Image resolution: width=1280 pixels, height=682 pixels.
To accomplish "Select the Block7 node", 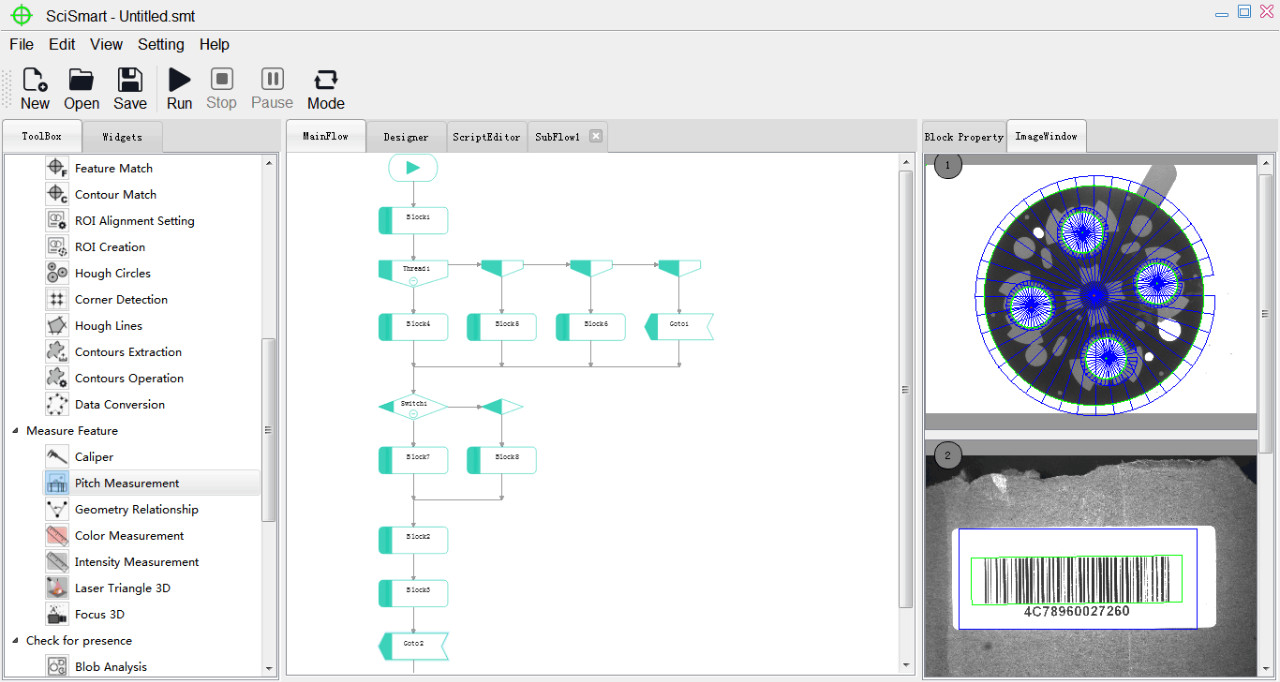I will point(413,460).
